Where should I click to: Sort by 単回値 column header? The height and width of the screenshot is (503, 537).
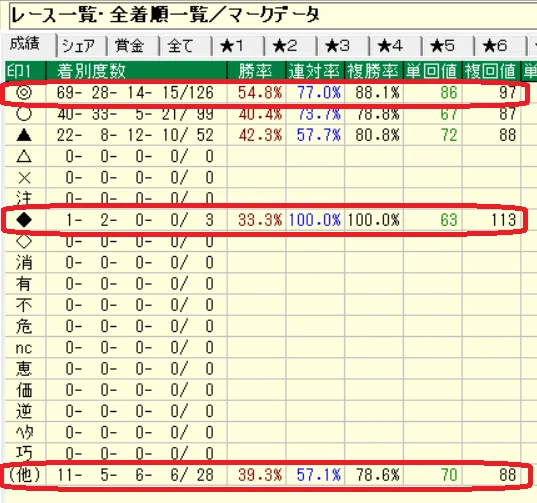point(433,71)
